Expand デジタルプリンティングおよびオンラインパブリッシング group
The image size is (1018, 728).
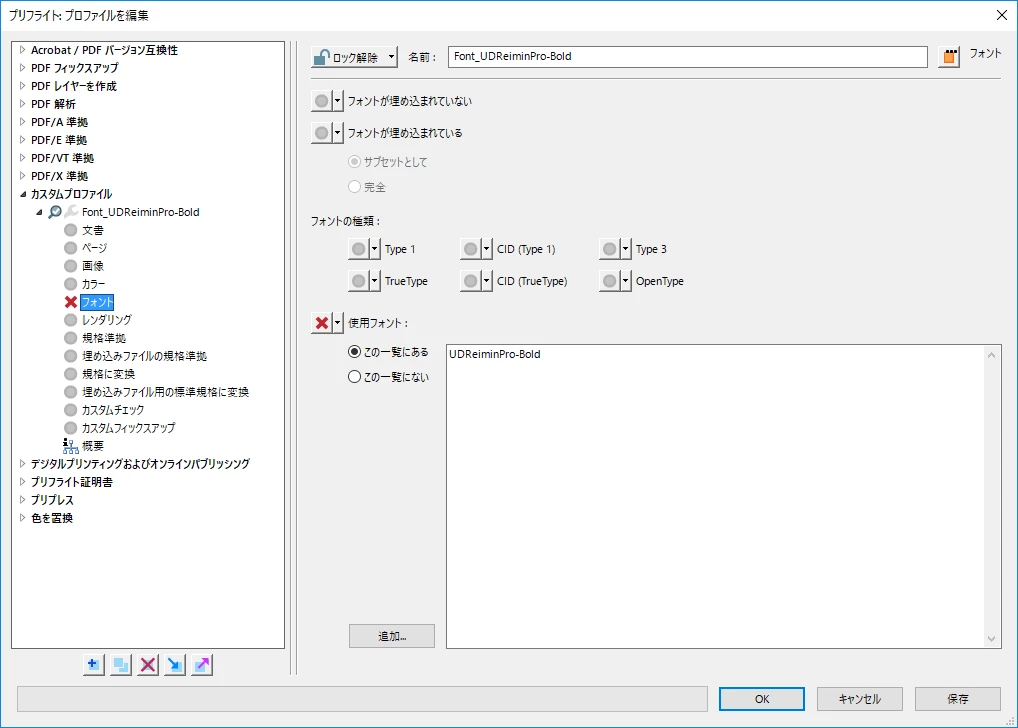(x=22, y=464)
